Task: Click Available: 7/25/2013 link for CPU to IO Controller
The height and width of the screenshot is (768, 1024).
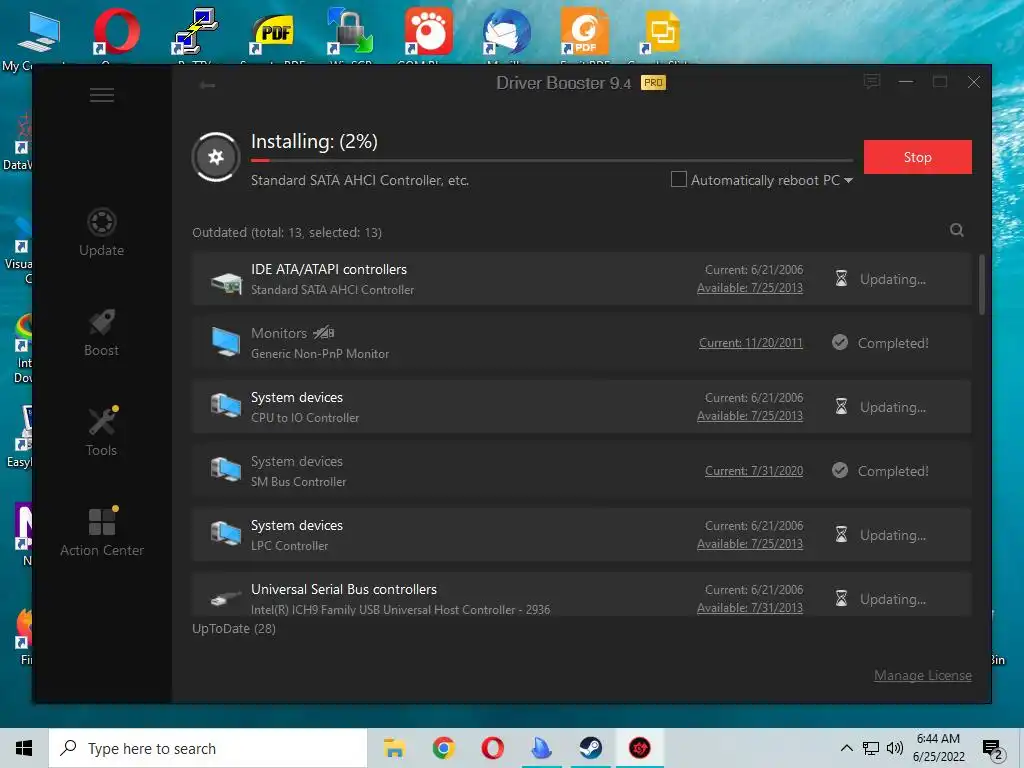Action: 750,415
